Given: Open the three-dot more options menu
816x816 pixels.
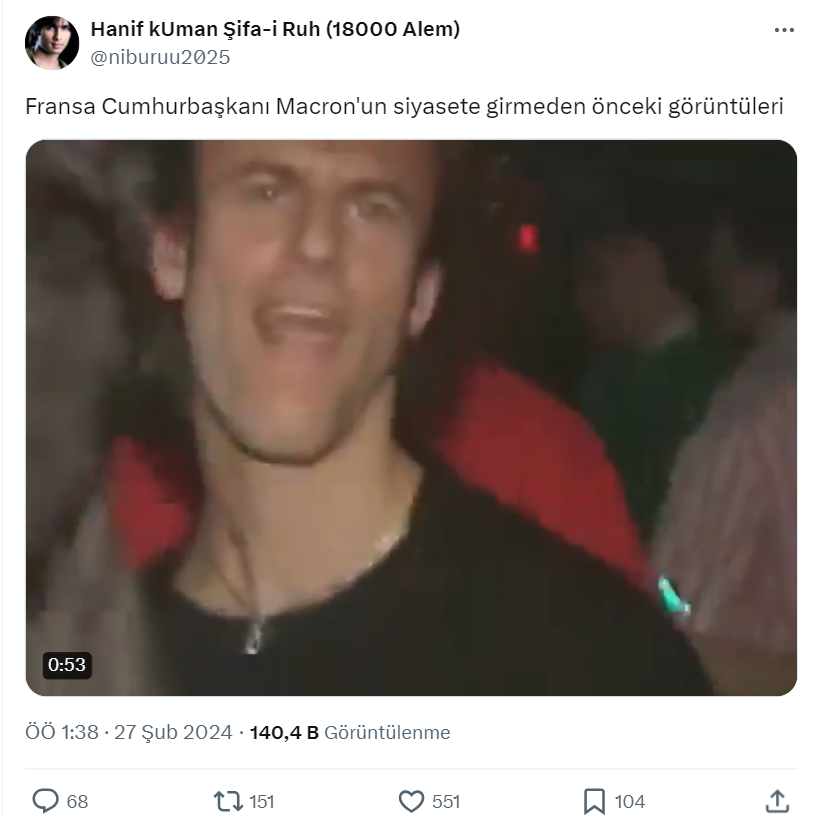Looking at the screenshot, I should (784, 30).
